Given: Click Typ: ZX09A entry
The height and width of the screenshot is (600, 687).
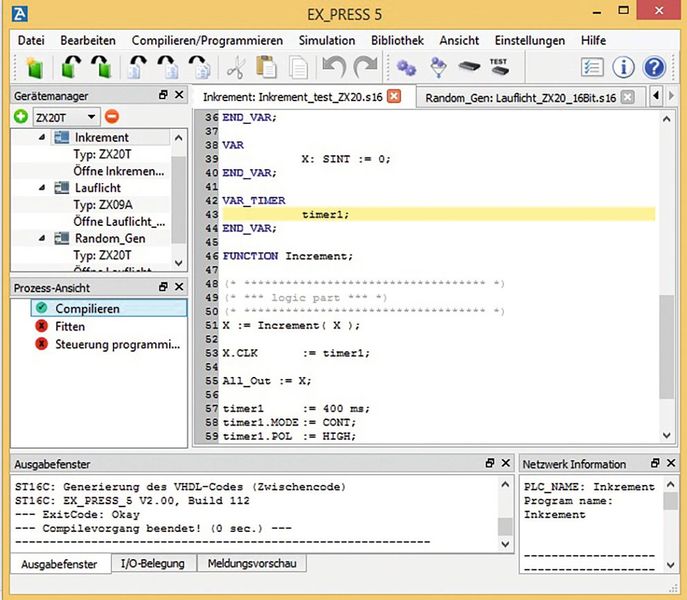Looking at the screenshot, I should 103,205.
